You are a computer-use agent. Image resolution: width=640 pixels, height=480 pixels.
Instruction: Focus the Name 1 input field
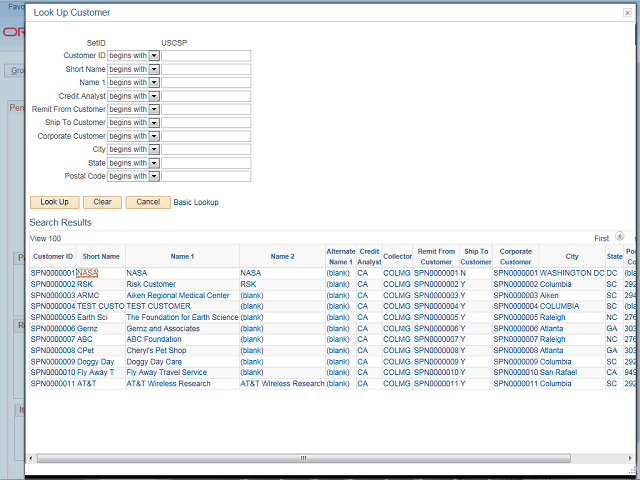[206, 82]
